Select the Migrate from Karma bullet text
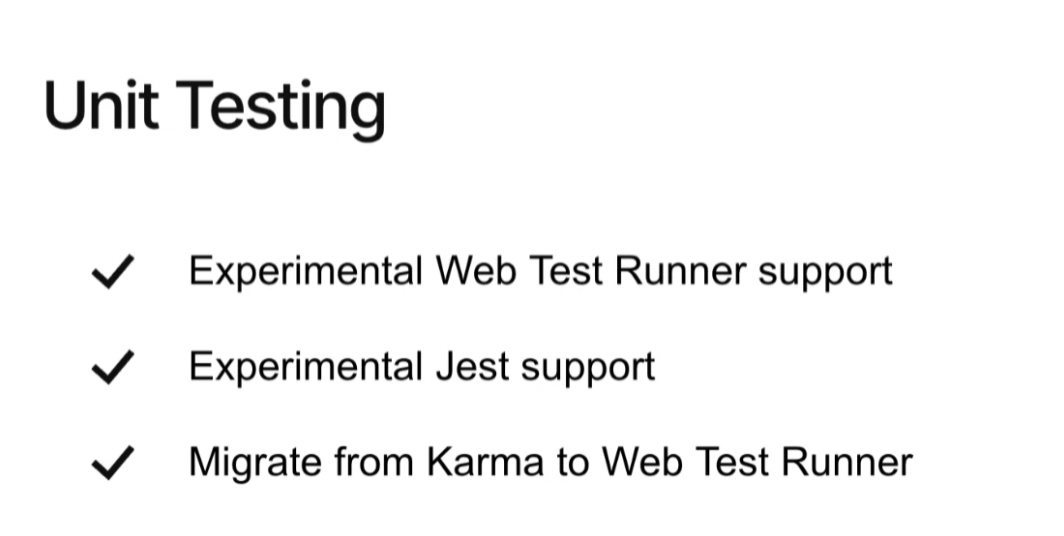This screenshot has height=536, width=1064. pyautogui.click(x=551, y=462)
